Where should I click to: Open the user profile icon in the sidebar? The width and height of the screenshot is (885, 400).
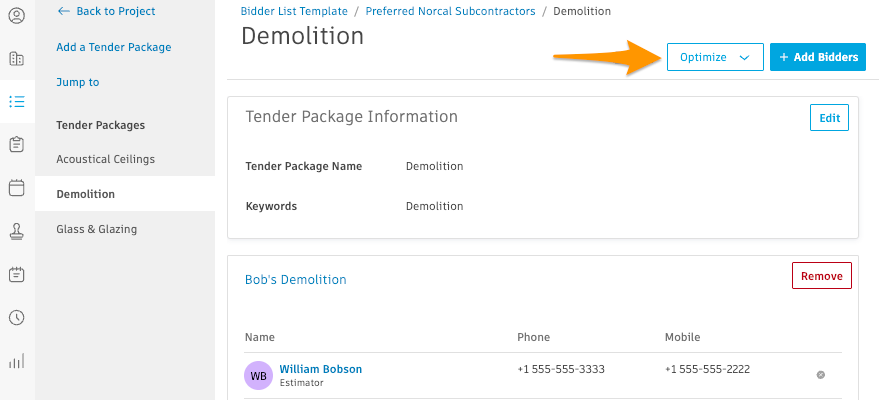[17, 15]
